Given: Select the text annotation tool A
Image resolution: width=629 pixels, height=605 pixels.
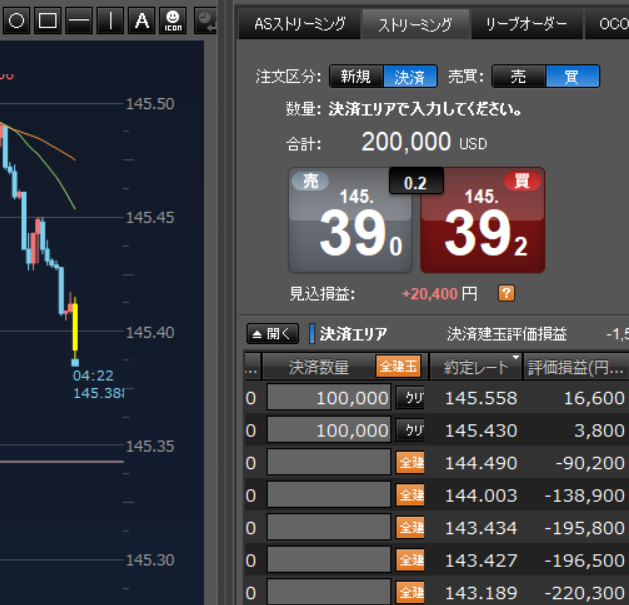Looking at the screenshot, I should tap(142, 20).
